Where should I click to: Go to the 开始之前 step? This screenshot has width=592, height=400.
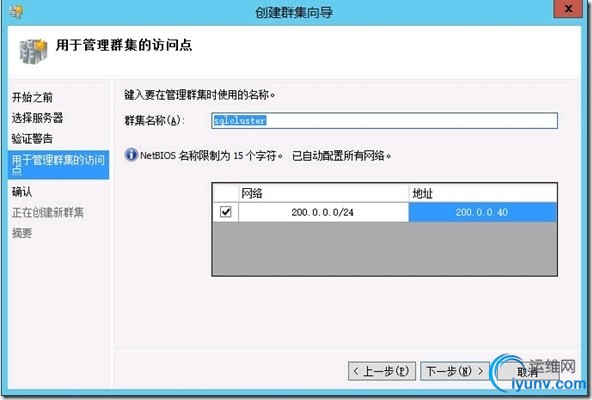point(32,97)
